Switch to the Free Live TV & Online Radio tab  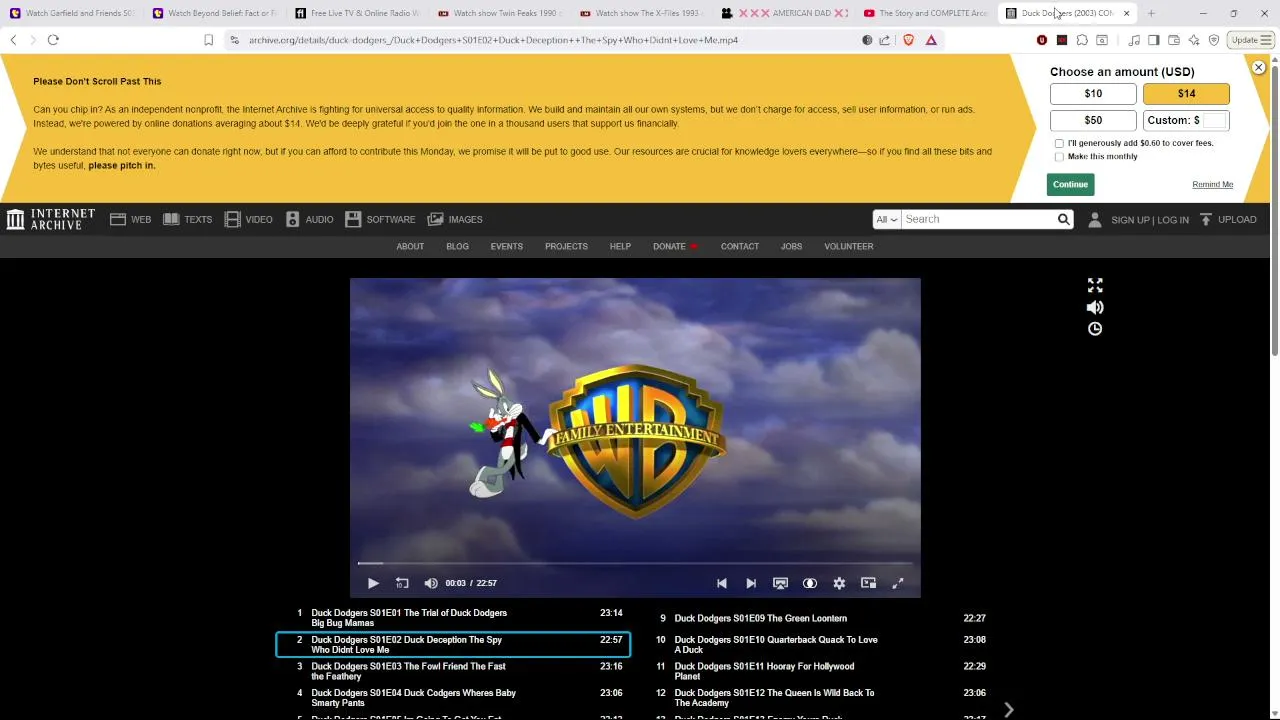pos(358,13)
